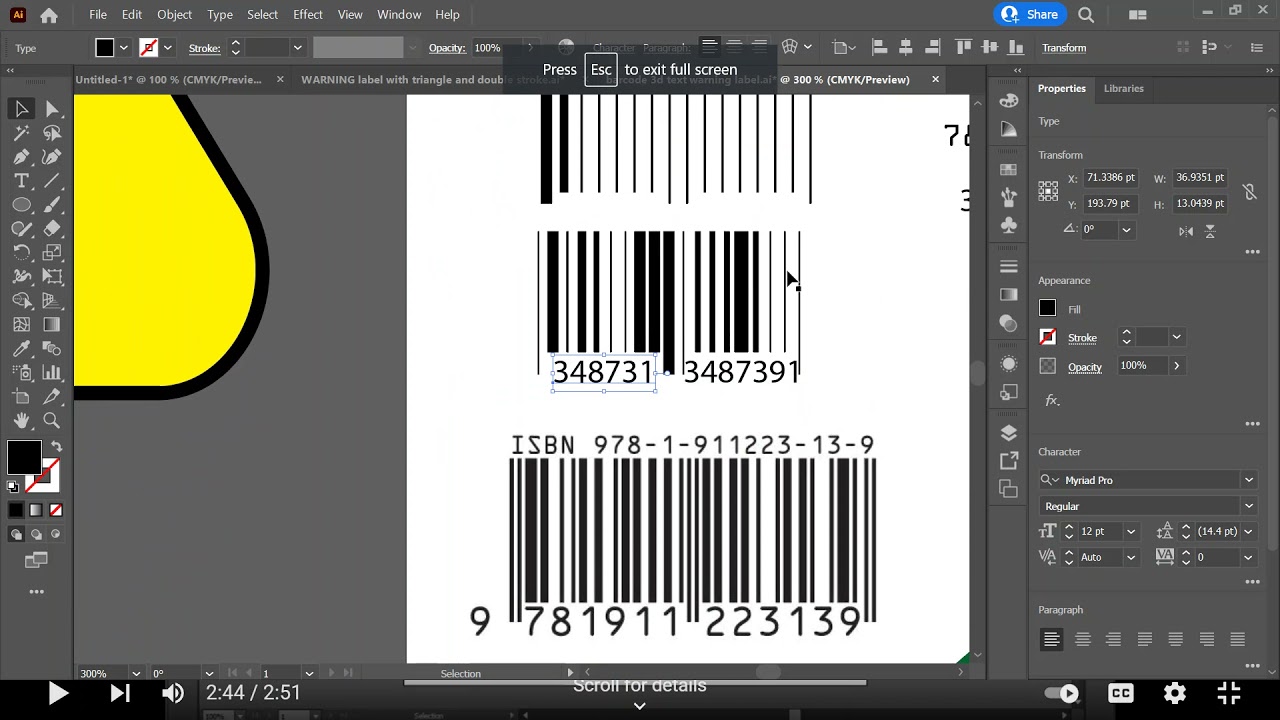Open the Layers panel icon
This screenshot has height=720, width=1280.
(x=1008, y=433)
